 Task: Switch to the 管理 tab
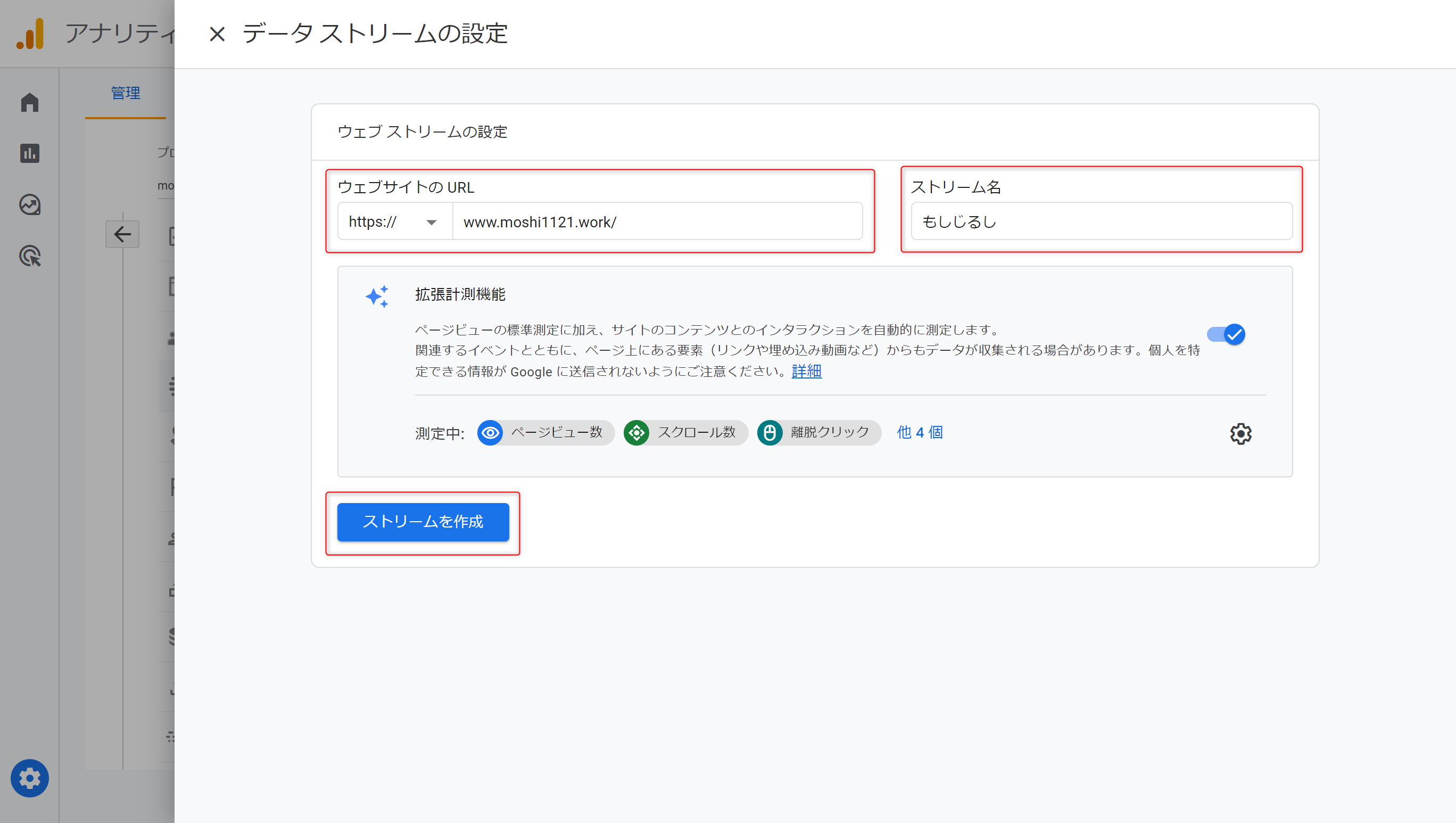click(x=125, y=92)
